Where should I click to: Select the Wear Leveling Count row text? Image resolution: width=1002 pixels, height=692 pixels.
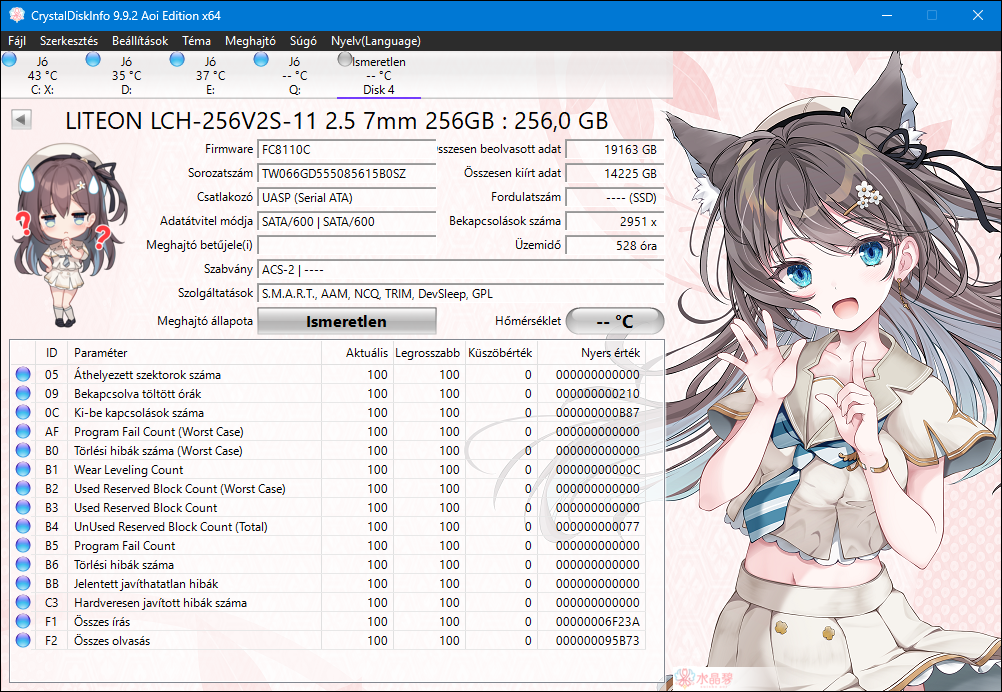pyautogui.click(x=128, y=470)
